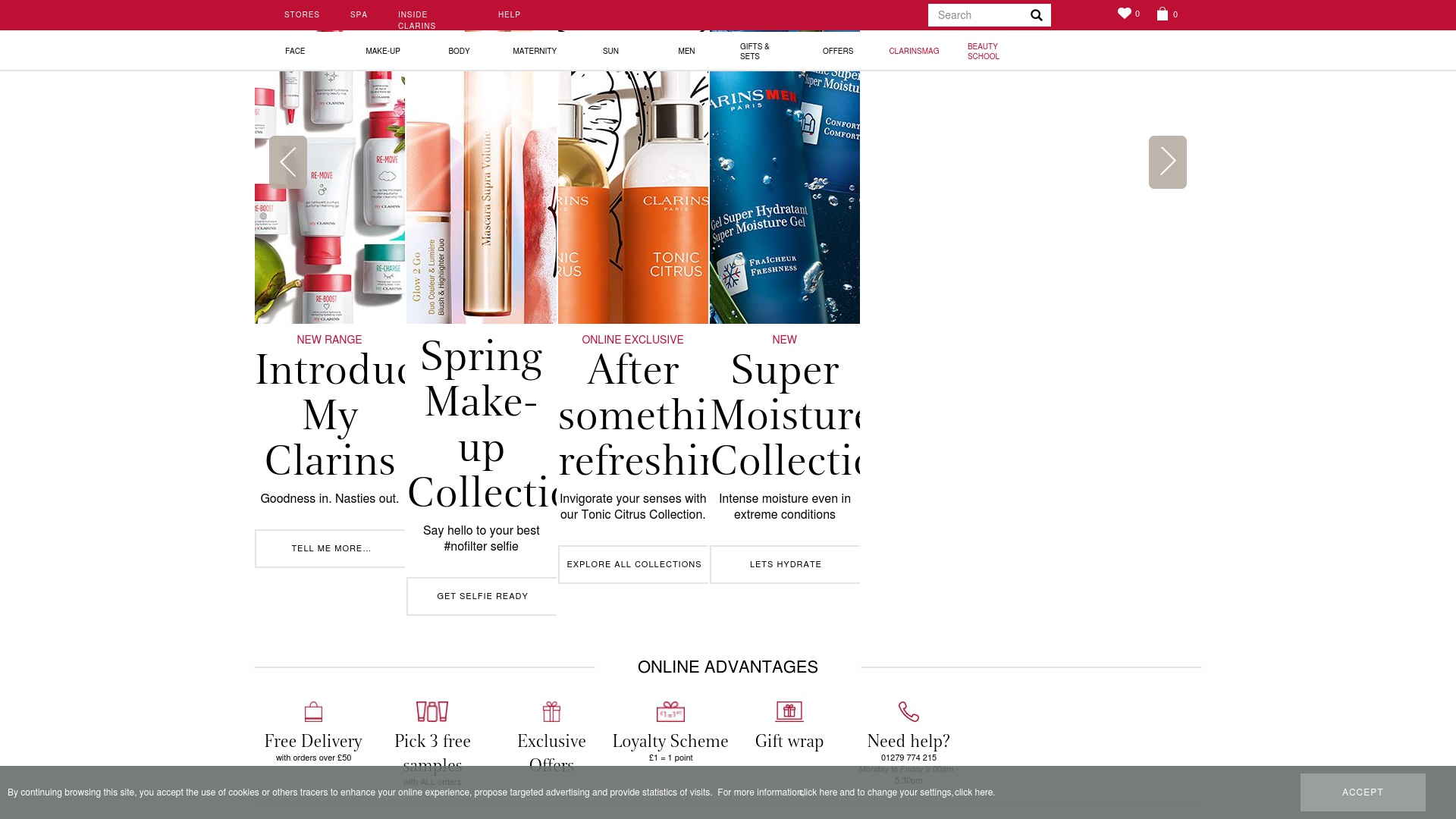
Task: Click EXPLORE ALL COLLECTIONS
Action: click(x=634, y=564)
